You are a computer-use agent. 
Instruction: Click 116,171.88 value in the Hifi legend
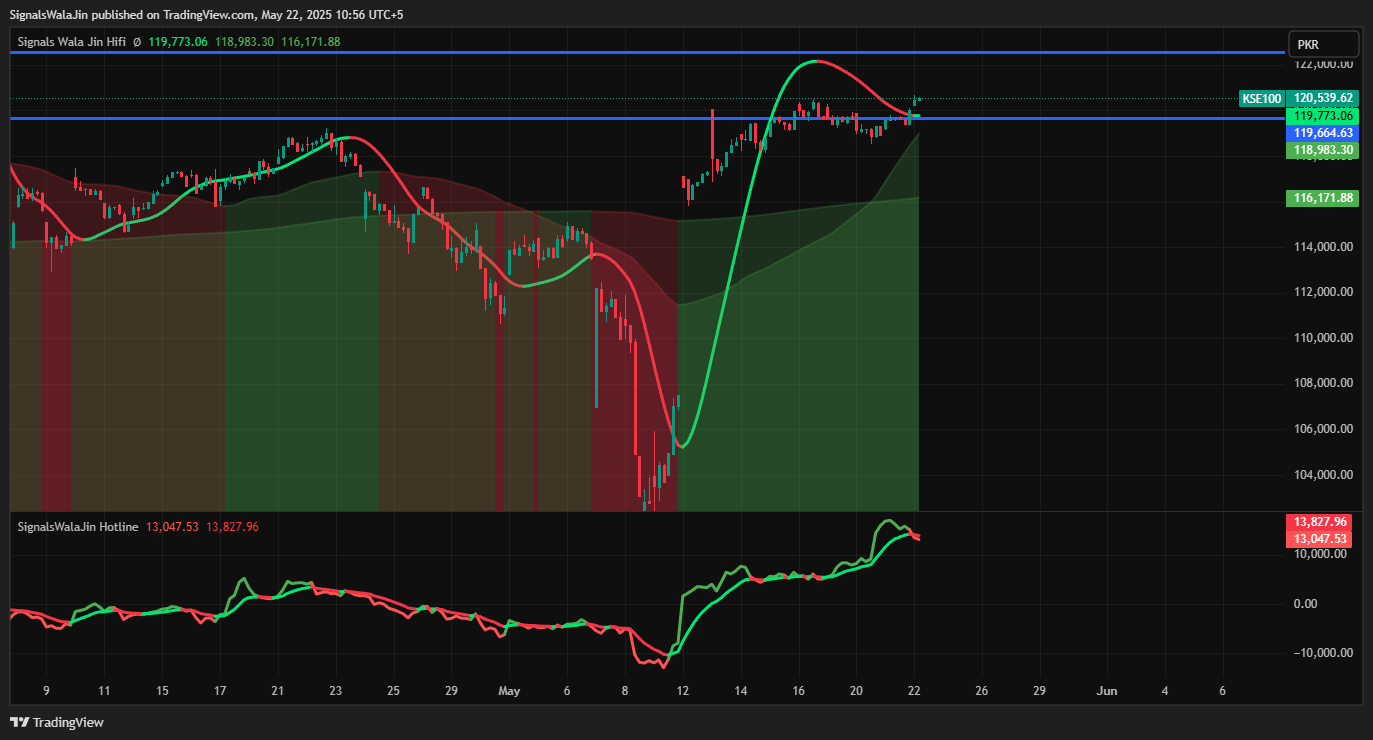point(311,42)
